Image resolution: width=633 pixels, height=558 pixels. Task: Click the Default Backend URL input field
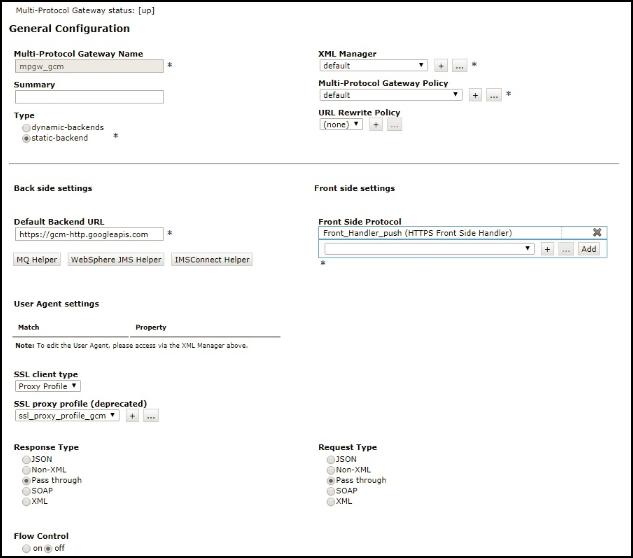89,234
